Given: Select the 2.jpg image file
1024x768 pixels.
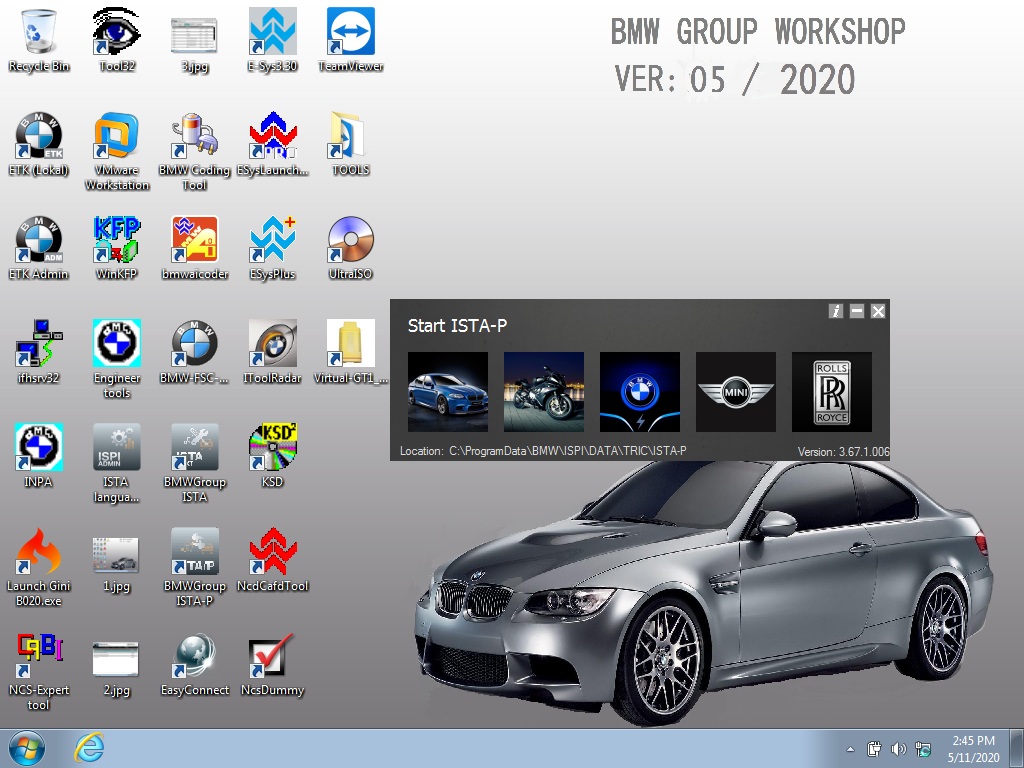Looking at the screenshot, I should (116, 669).
